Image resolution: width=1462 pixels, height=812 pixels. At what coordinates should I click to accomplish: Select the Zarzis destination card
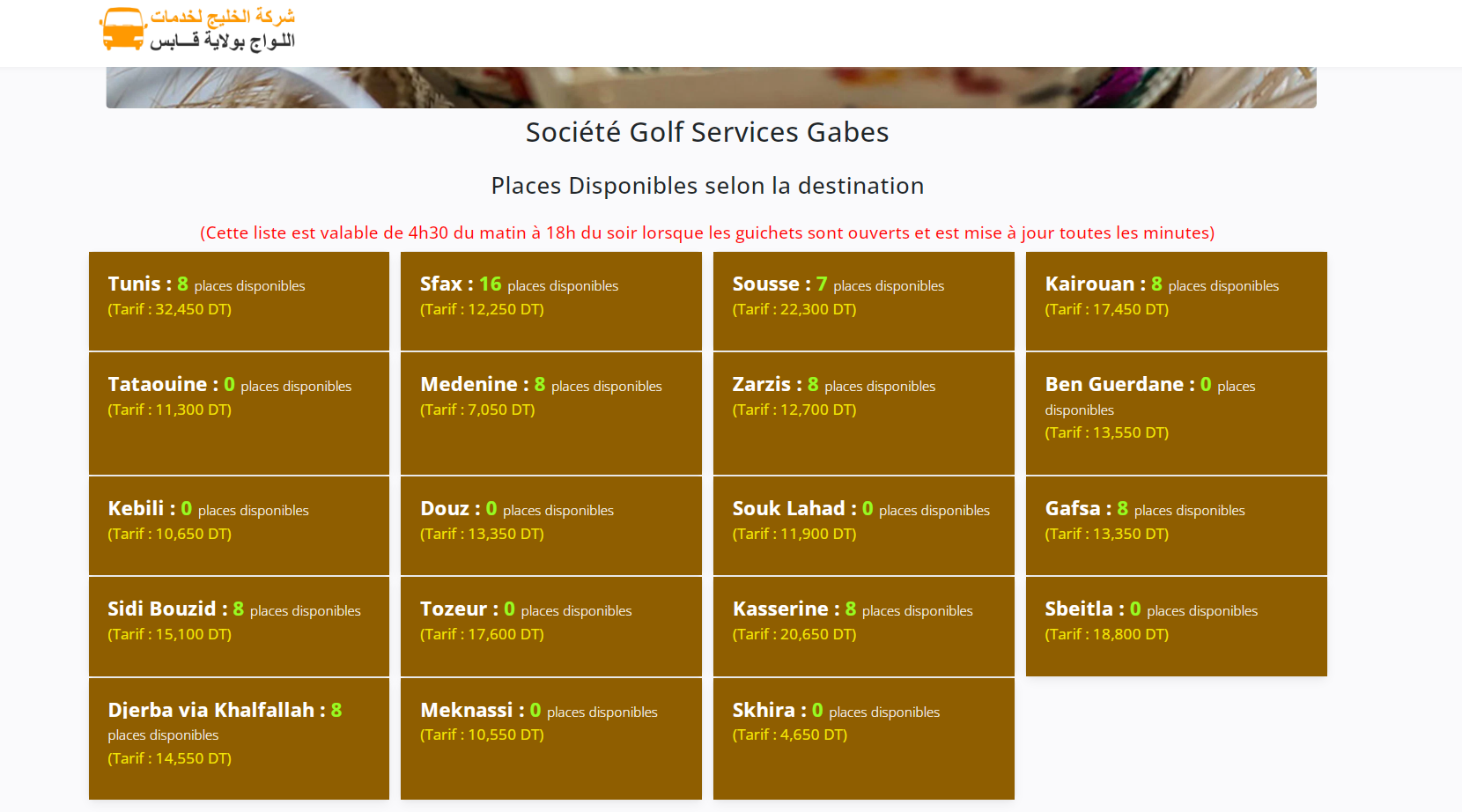coord(863,412)
